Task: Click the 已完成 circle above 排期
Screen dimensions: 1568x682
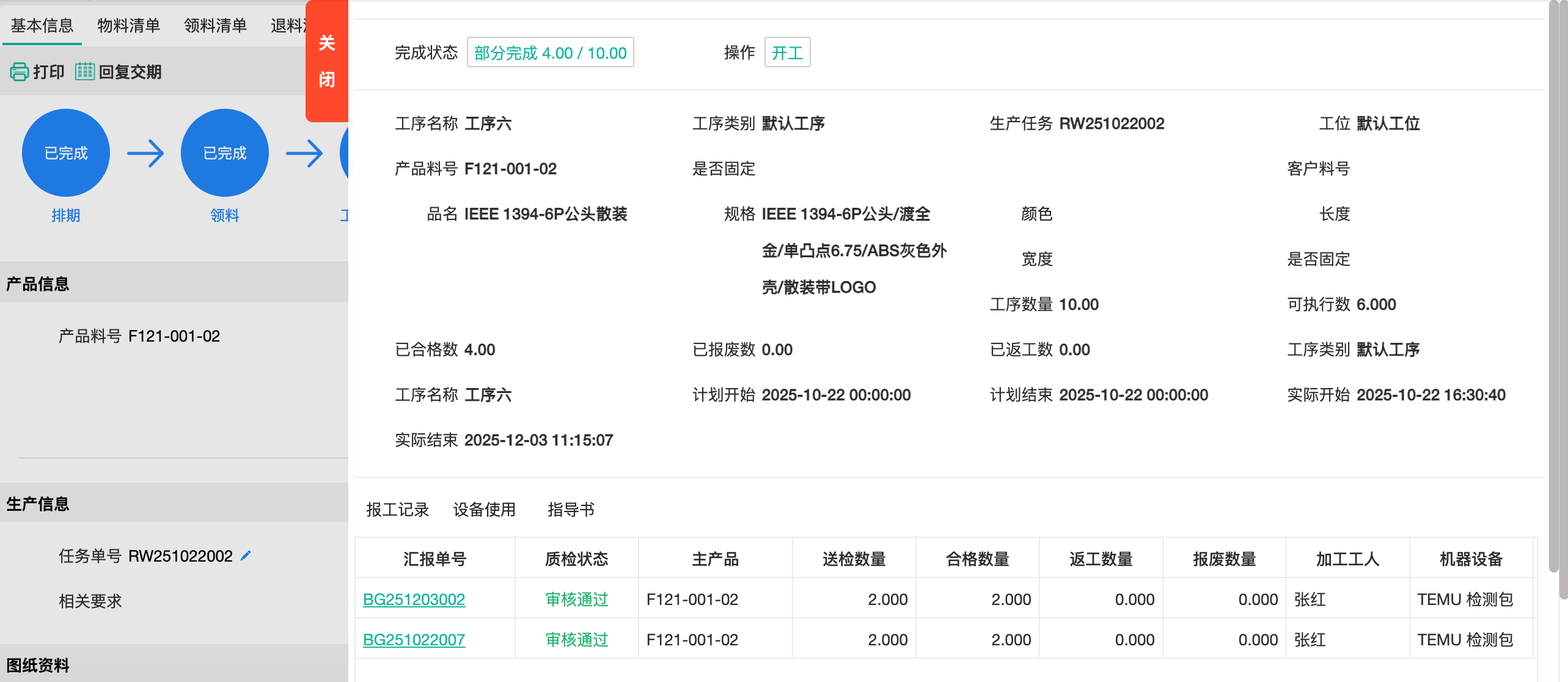Action: tap(66, 153)
